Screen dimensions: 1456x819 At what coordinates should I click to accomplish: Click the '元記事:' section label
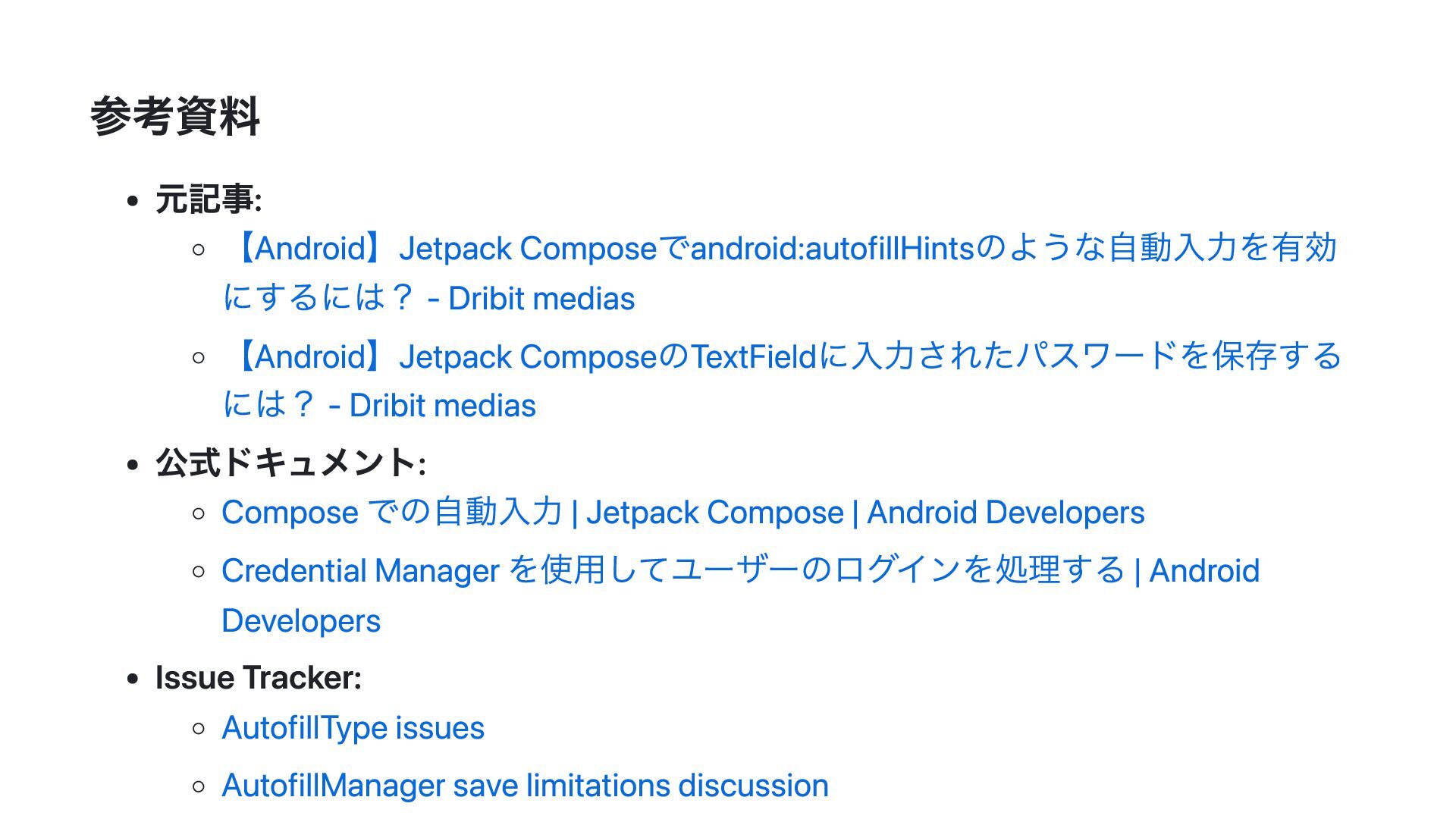(209, 199)
